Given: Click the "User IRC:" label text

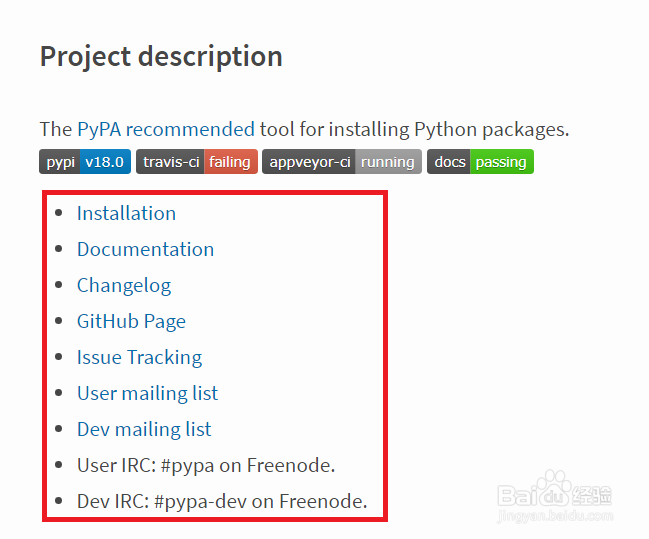Looking at the screenshot, I should (113, 465).
